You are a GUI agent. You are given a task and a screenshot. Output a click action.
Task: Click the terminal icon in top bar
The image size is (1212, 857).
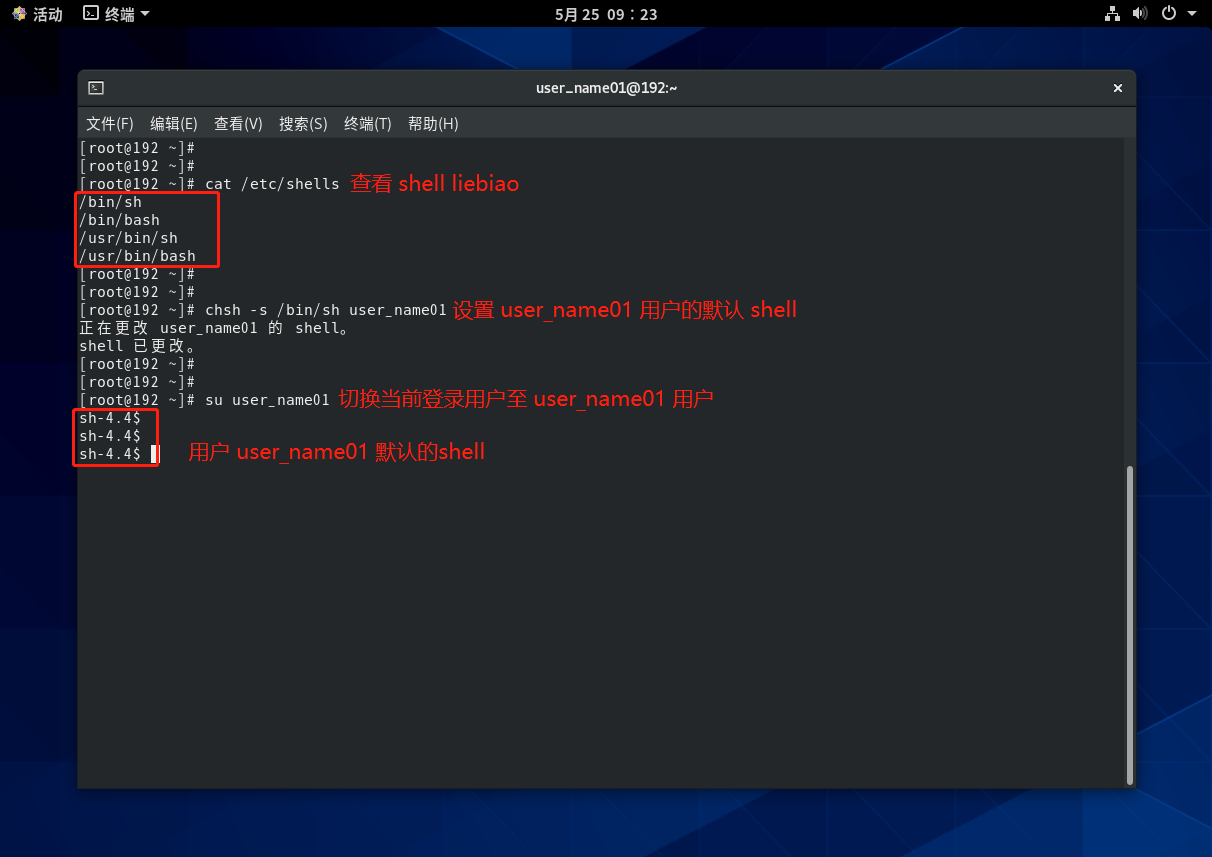[91, 14]
